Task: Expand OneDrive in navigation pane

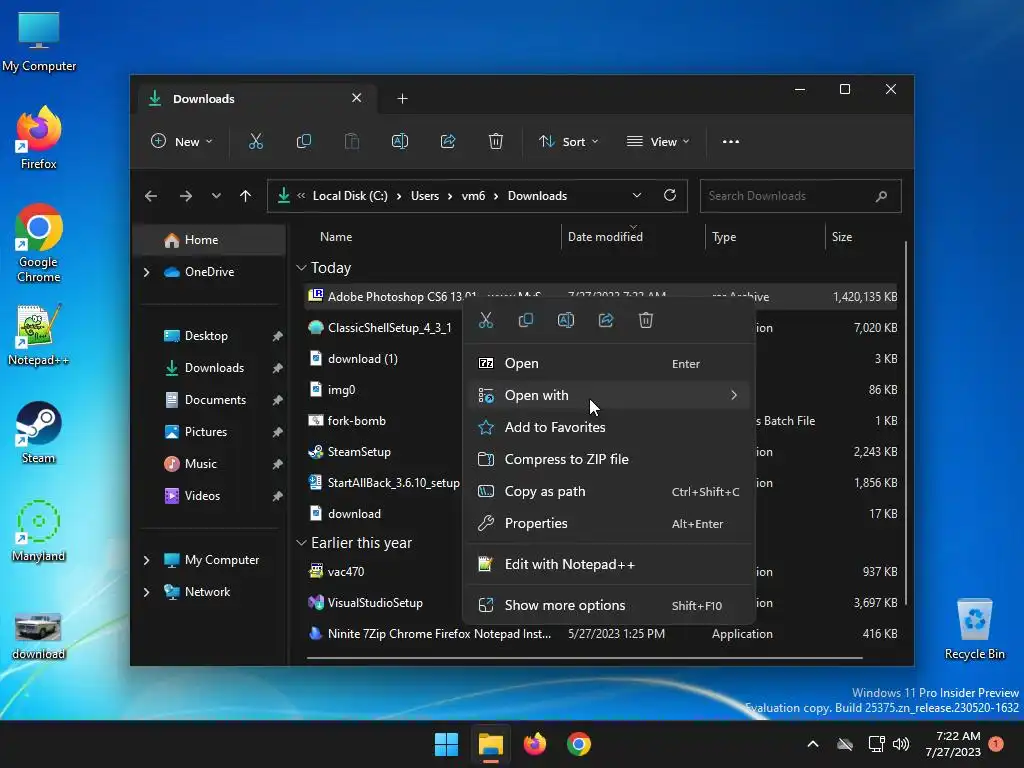Action: (146, 272)
